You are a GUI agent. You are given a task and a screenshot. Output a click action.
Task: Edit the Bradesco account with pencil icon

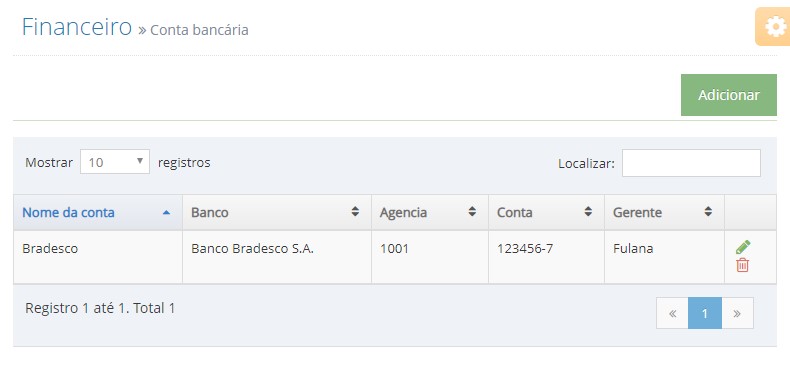pyautogui.click(x=743, y=247)
